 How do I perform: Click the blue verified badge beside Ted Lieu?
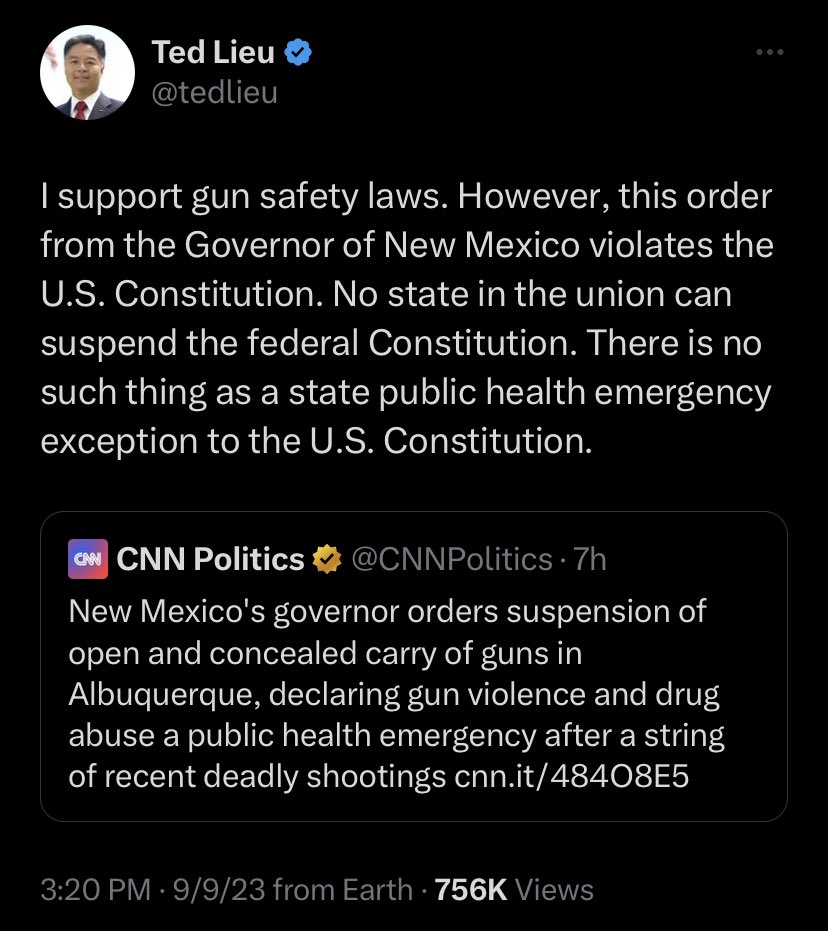click(x=298, y=54)
